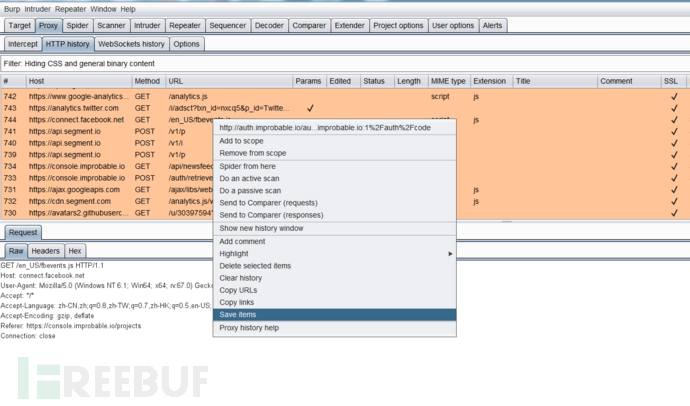The width and height of the screenshot is (690, 406).
Task: Sort history by URL column header
Action: [x=229, y=81]
